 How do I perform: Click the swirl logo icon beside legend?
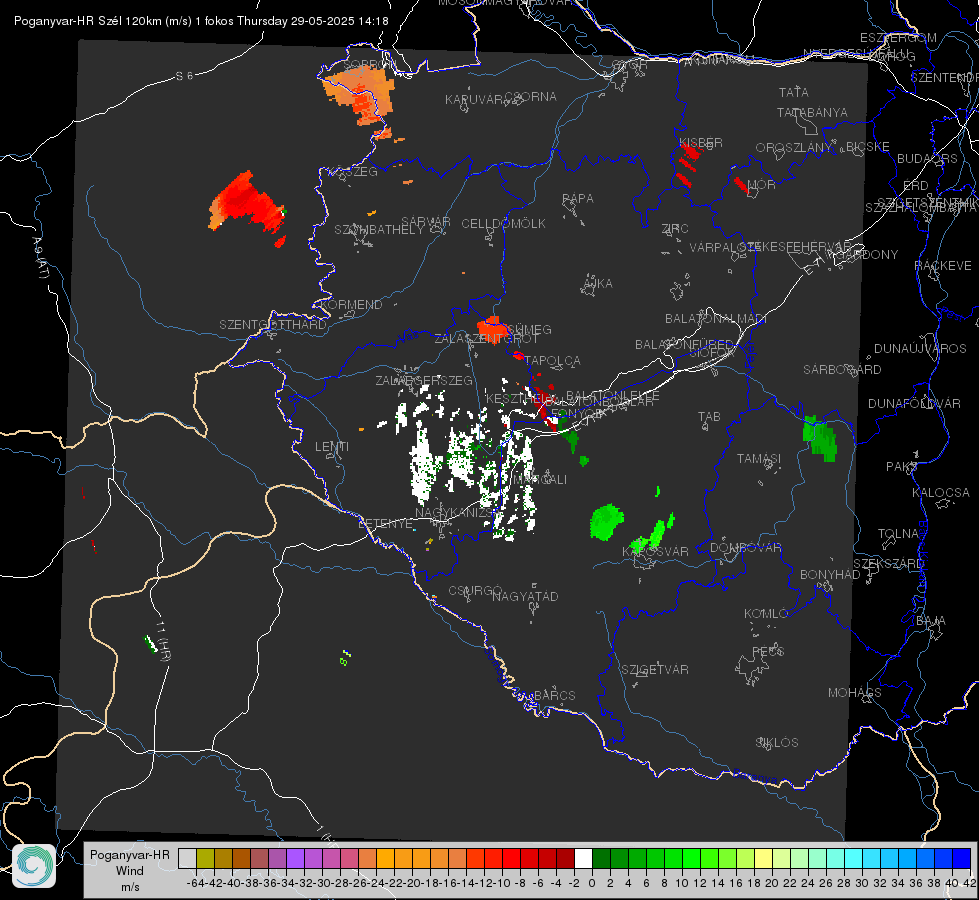click(x=34, y=866)
